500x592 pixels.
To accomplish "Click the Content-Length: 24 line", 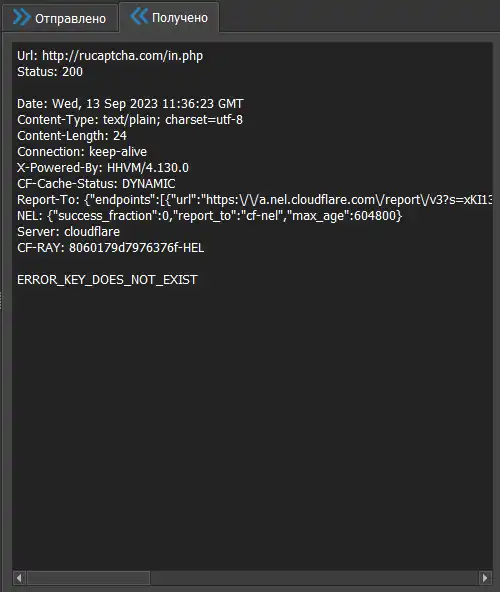I will click(72, 136).
